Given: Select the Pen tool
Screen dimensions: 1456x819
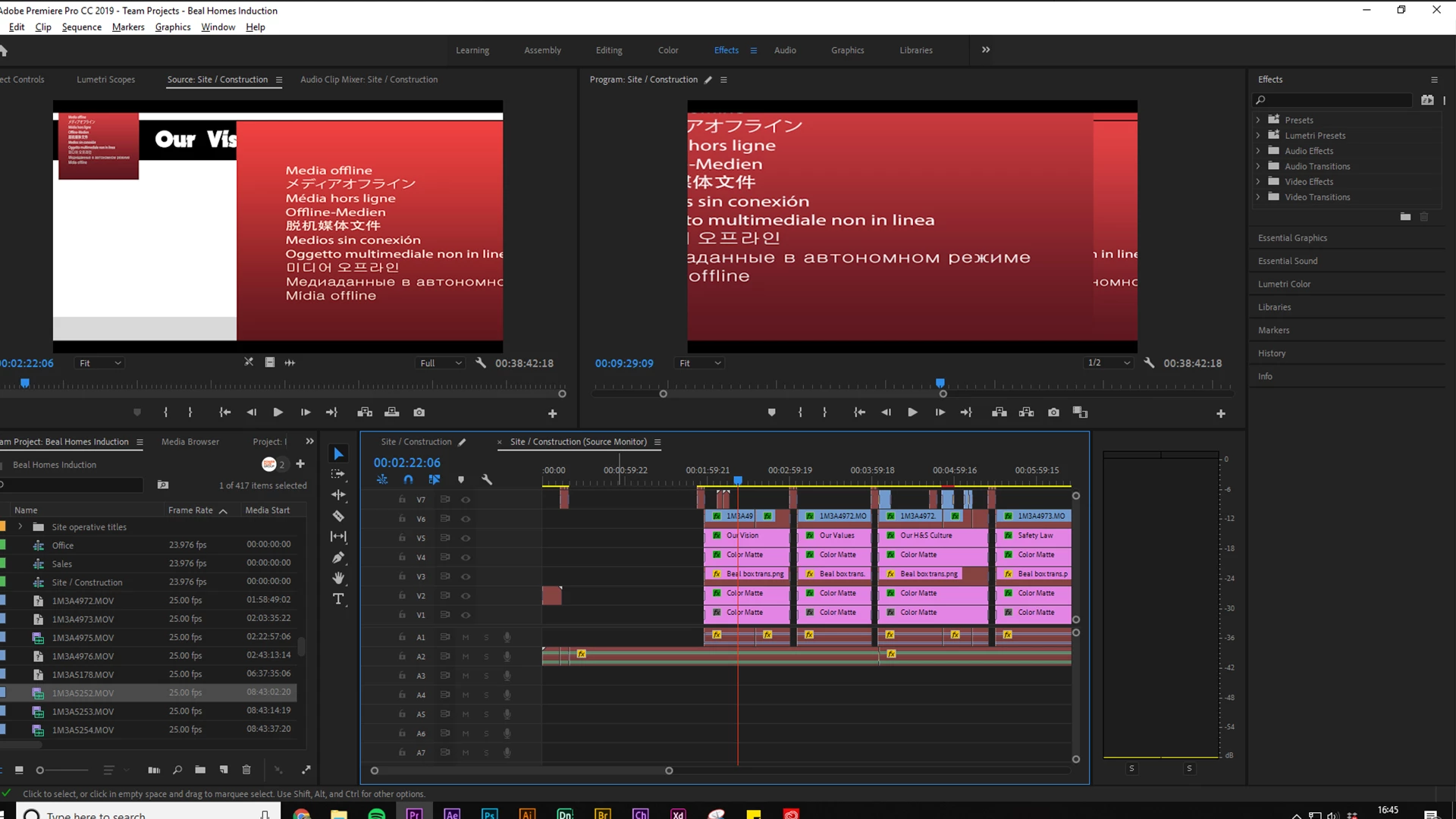Looking at the screenshot, I should 338,557.
